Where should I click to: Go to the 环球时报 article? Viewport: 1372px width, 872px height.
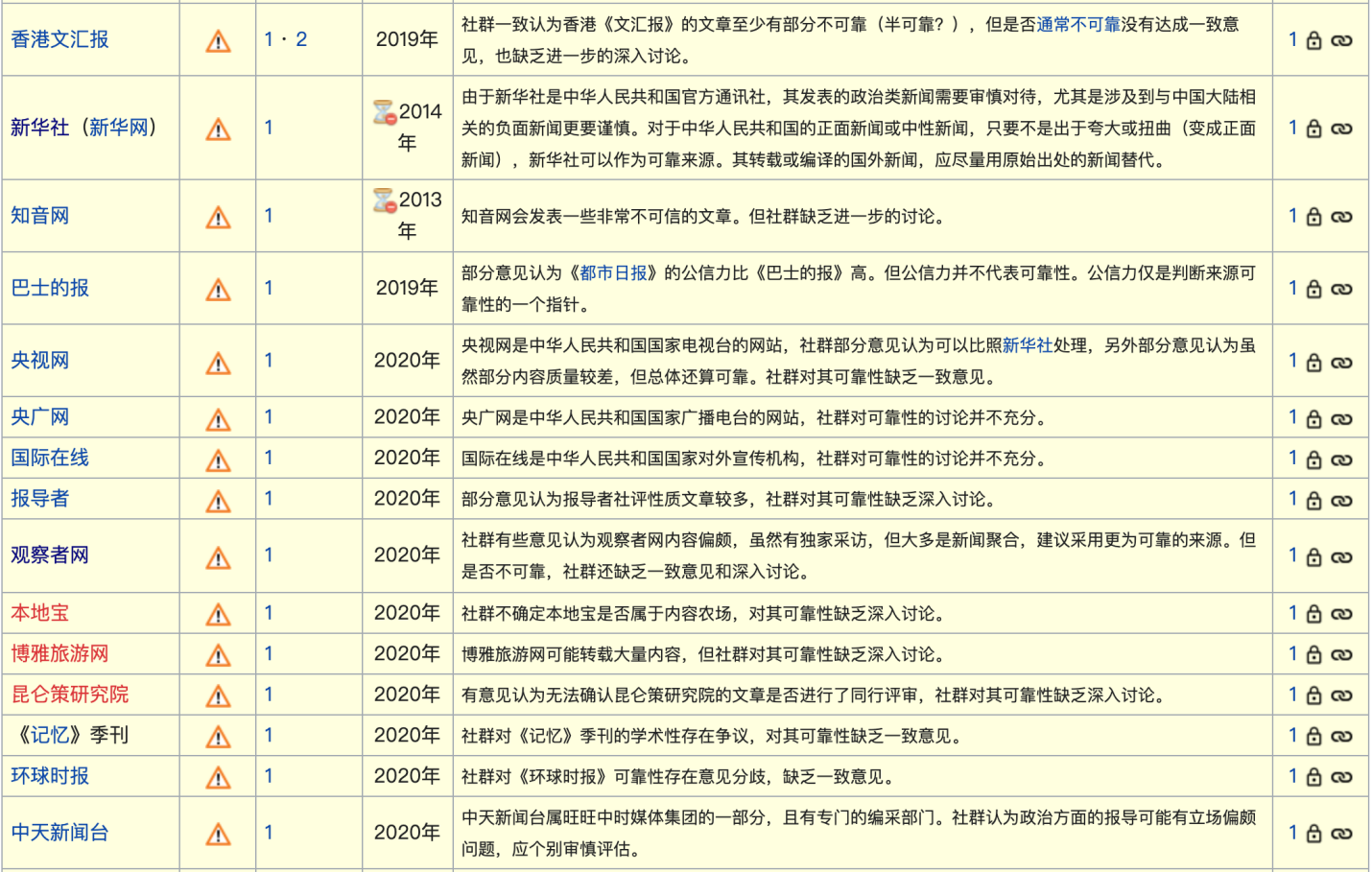coord(50,776)
